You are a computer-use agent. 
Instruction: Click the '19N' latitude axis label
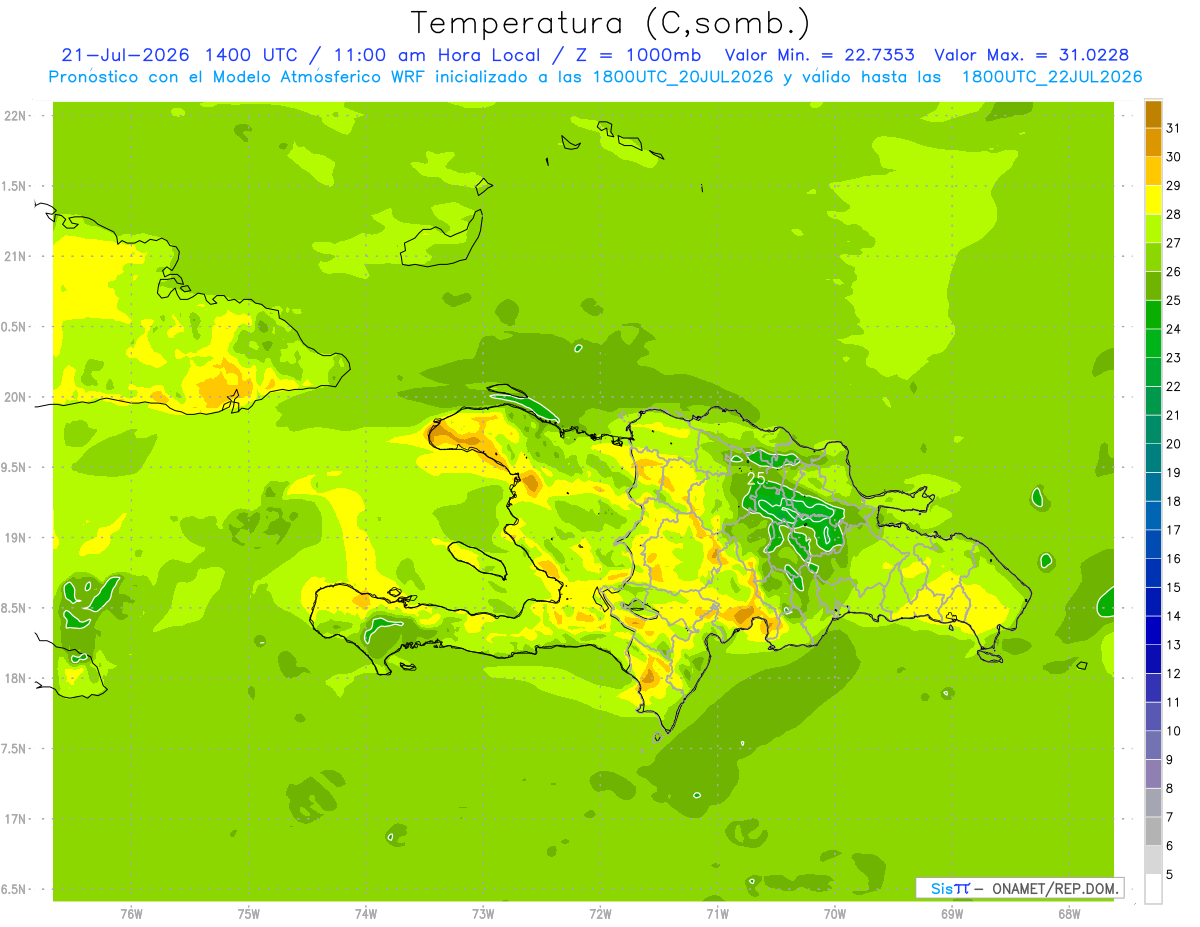pyautogui.click(x=15, y=538)
